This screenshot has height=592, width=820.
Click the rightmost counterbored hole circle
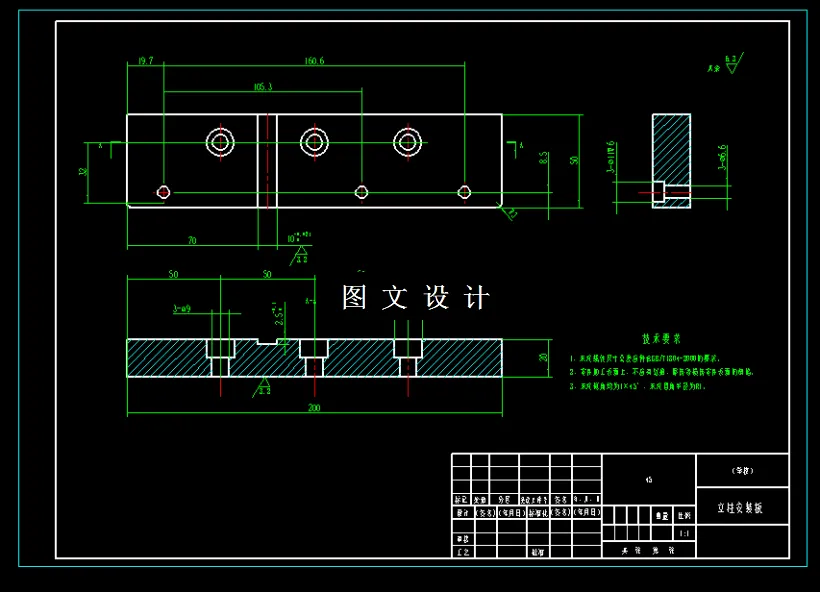pos(408,142)
